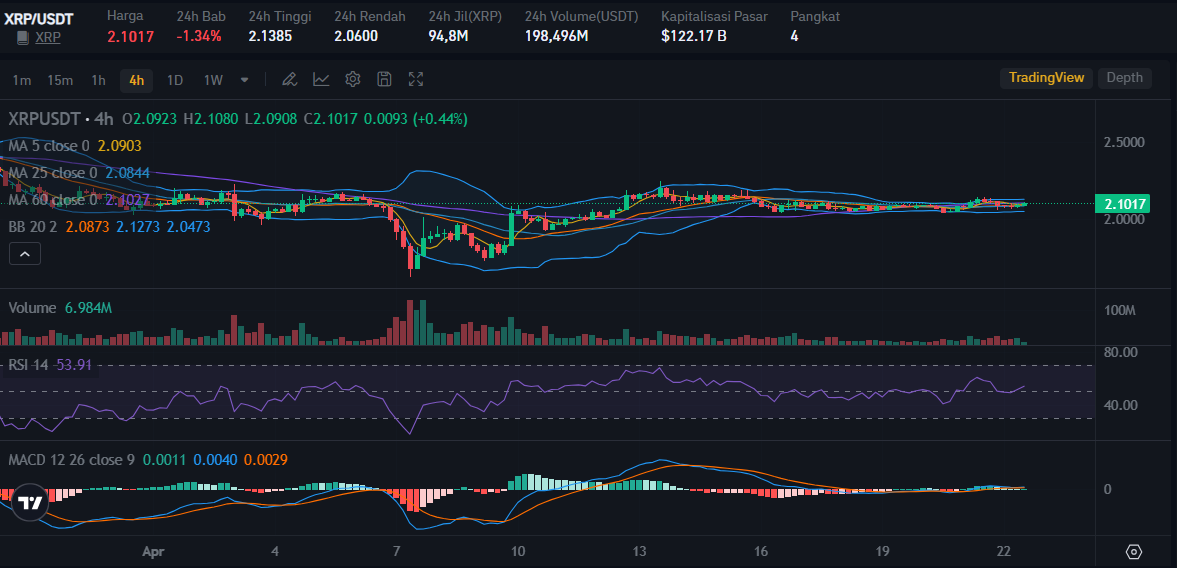Click the 24h Jil(XRP) value 94,8M
This screenshot has width=1177, height=568.
(x=448, y=36)
